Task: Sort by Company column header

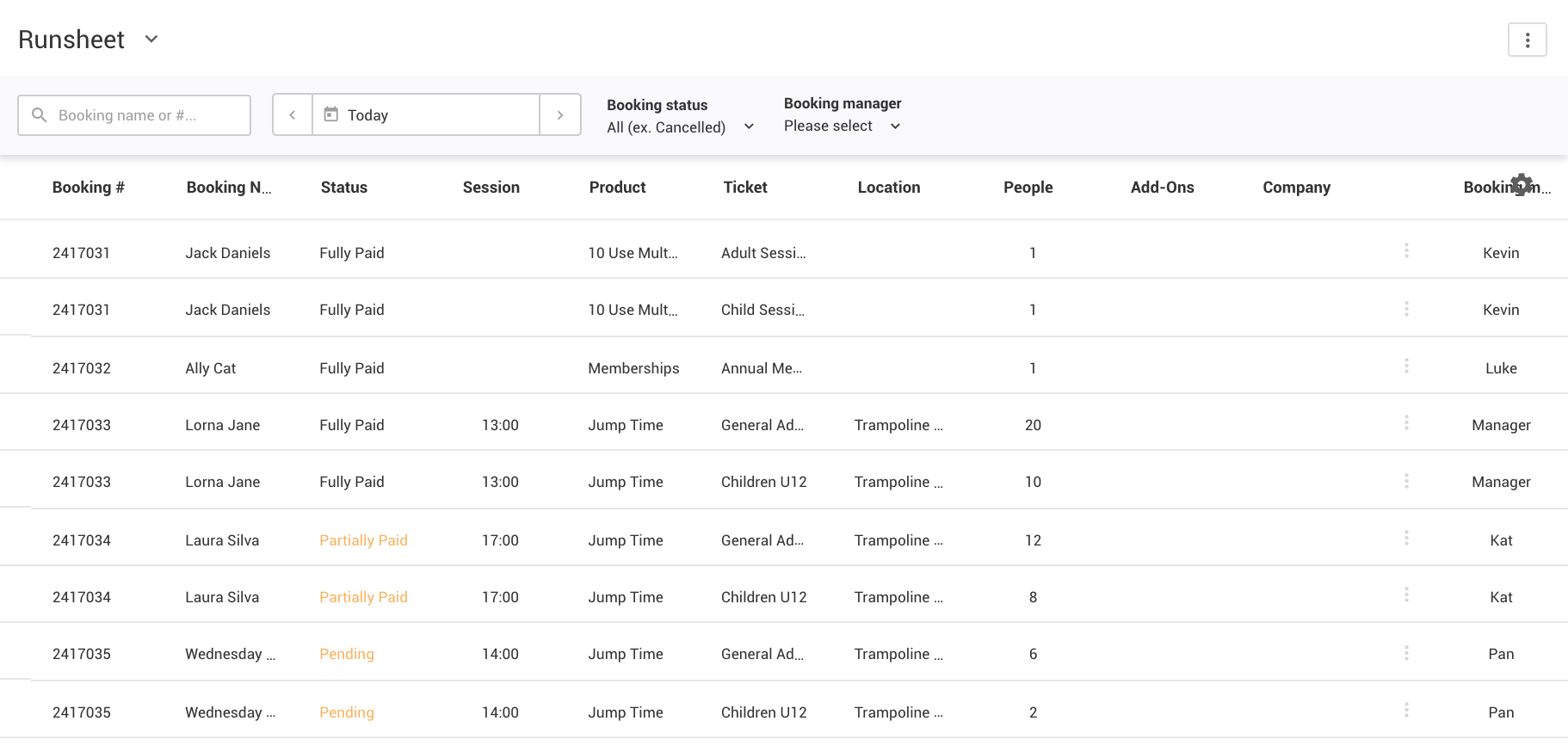Action: pyautogui.click(x=1297, y=187)
